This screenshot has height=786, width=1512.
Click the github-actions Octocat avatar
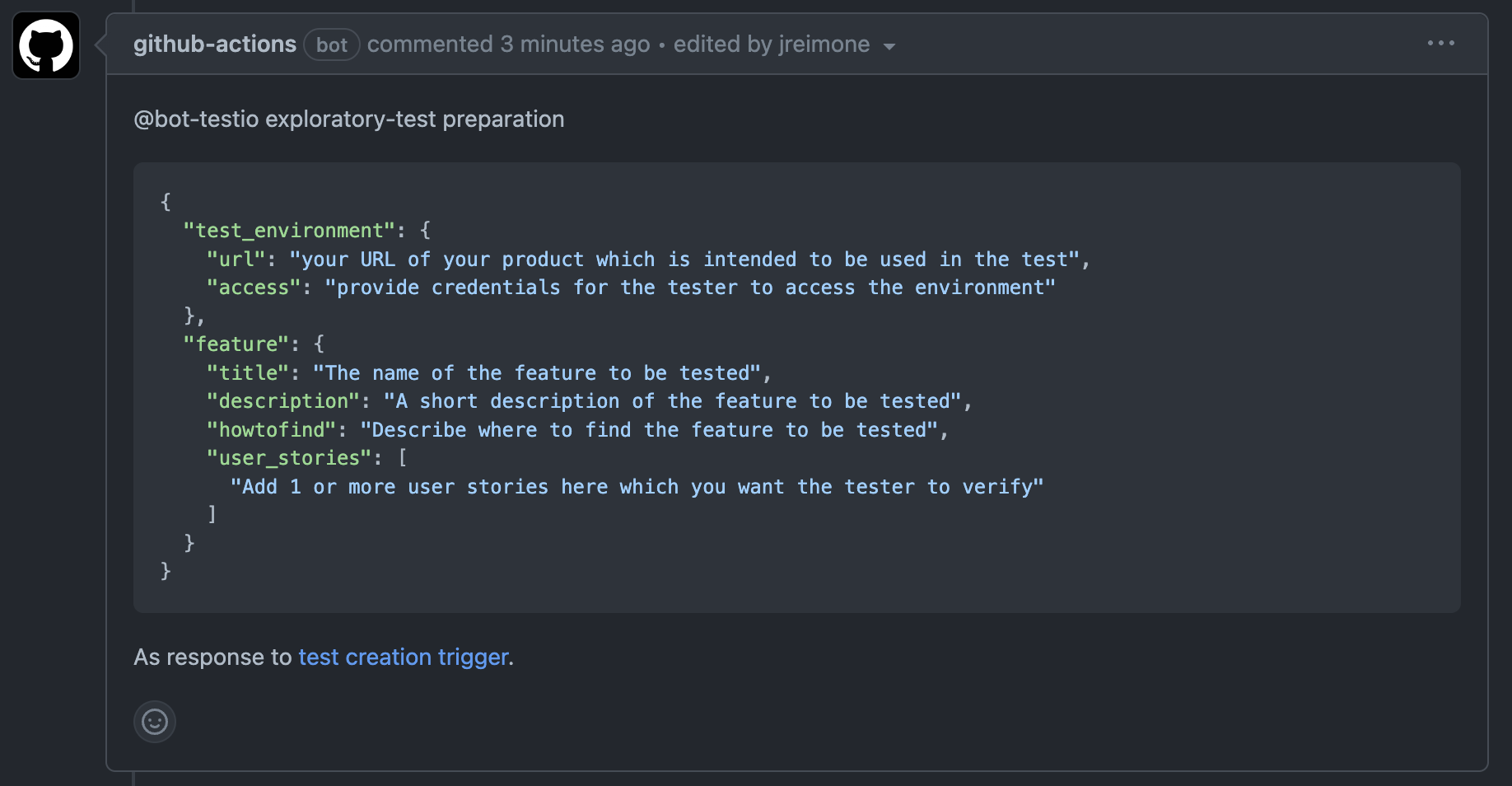tap(46, 45)
